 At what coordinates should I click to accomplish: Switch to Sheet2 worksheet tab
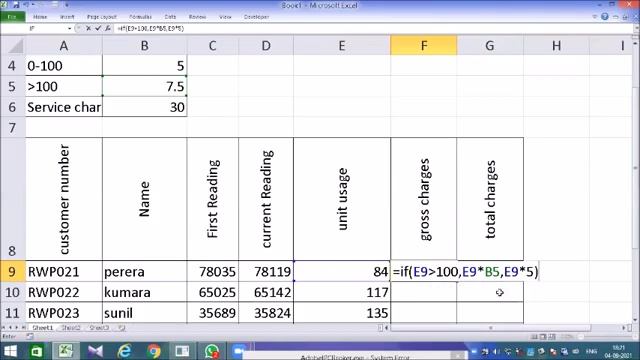pyautogui.click(x=71, y=327)
